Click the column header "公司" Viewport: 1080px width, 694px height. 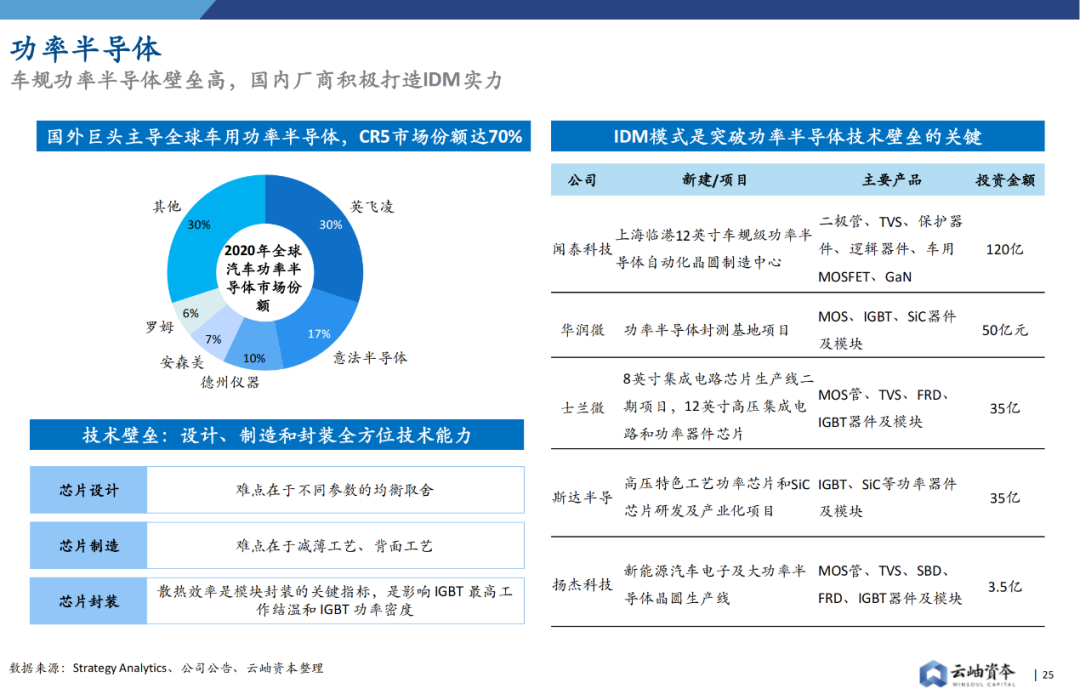[582, 180]
